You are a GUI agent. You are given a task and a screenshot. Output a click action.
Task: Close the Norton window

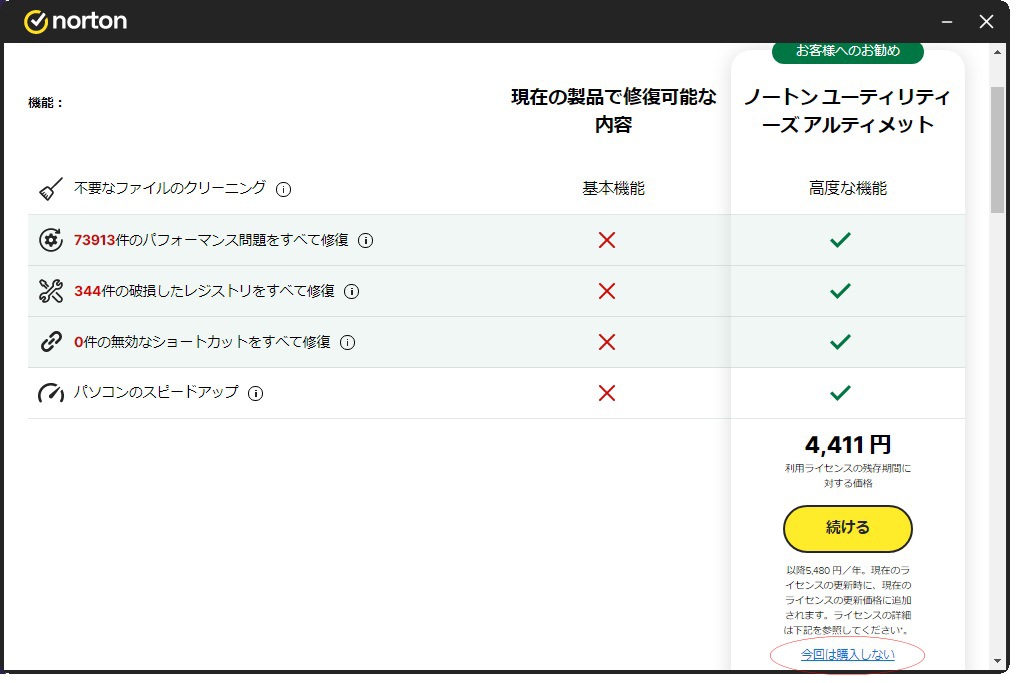click(x=987, y=21)
